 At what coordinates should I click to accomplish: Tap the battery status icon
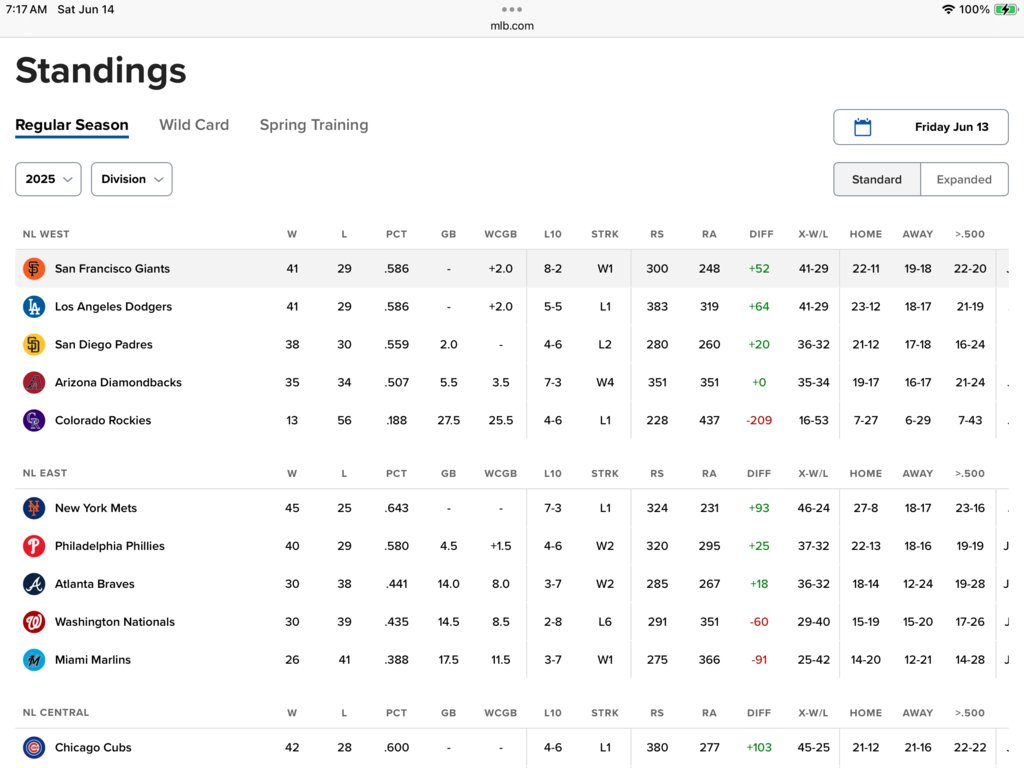pos(1005,9)
